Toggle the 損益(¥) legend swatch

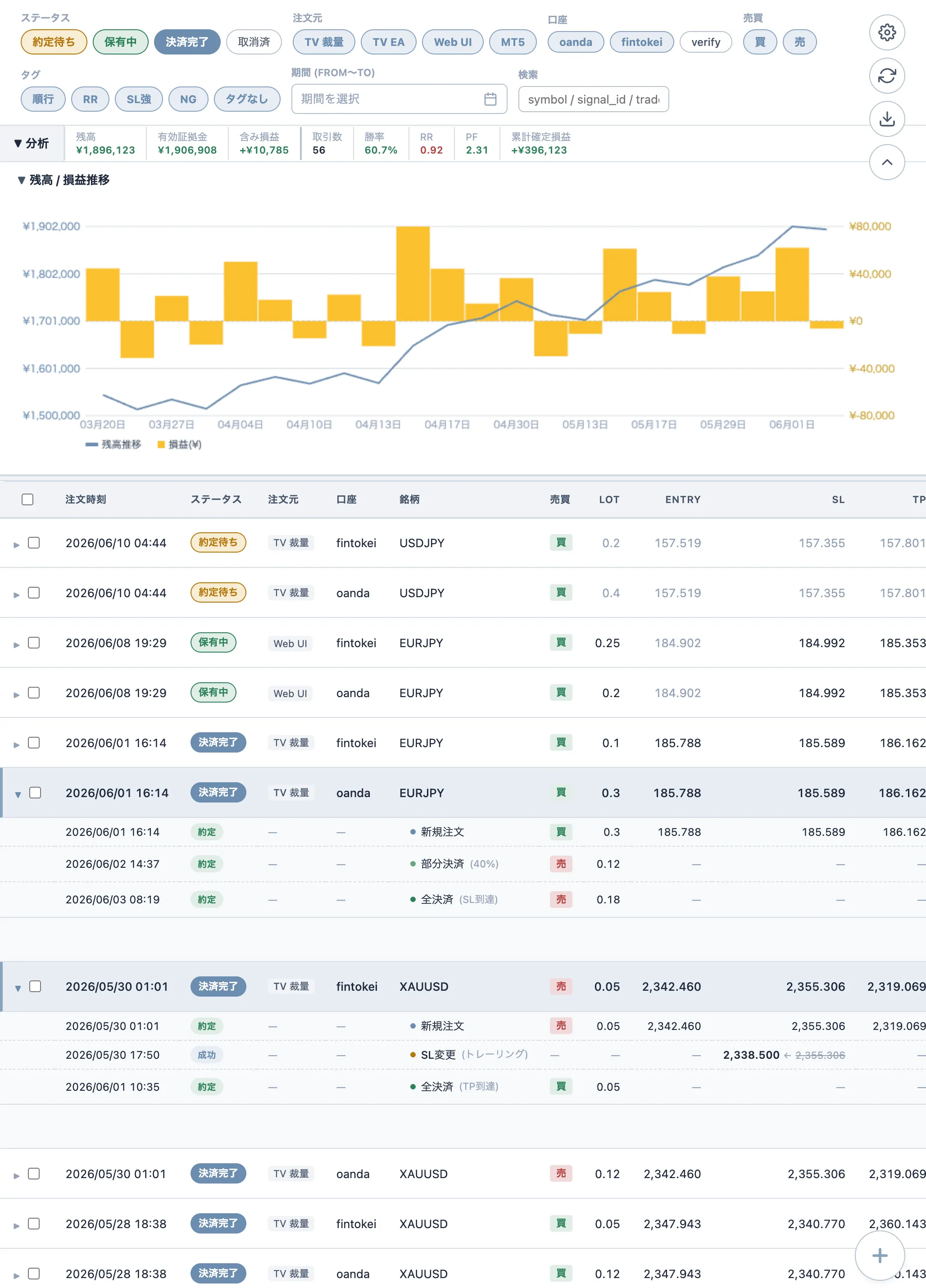point(161,444)
